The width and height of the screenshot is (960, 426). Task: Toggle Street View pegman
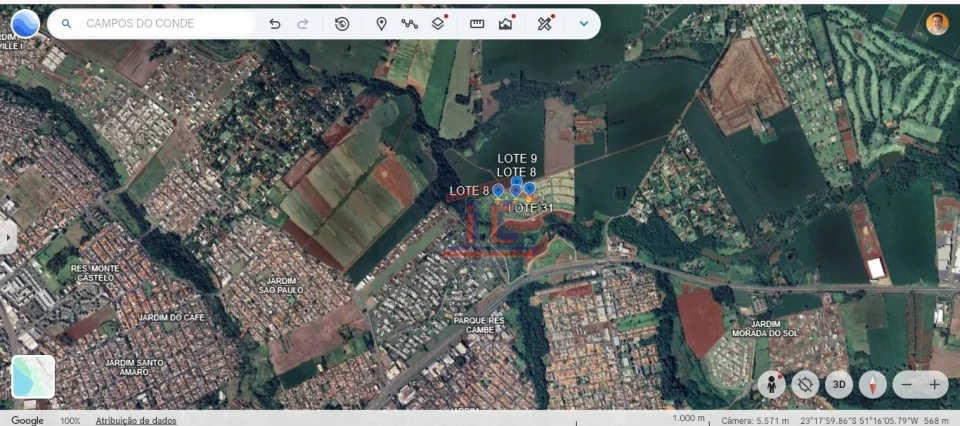coord(771,384)
